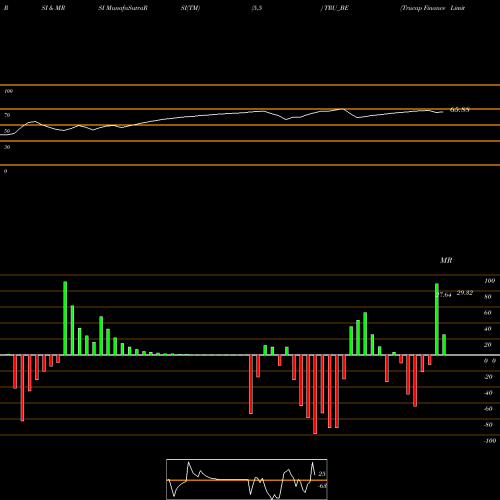Viewport: 500px width, 500px height.
Task: Open the mini overview chart thumbnail
Action: coord(247,479)
